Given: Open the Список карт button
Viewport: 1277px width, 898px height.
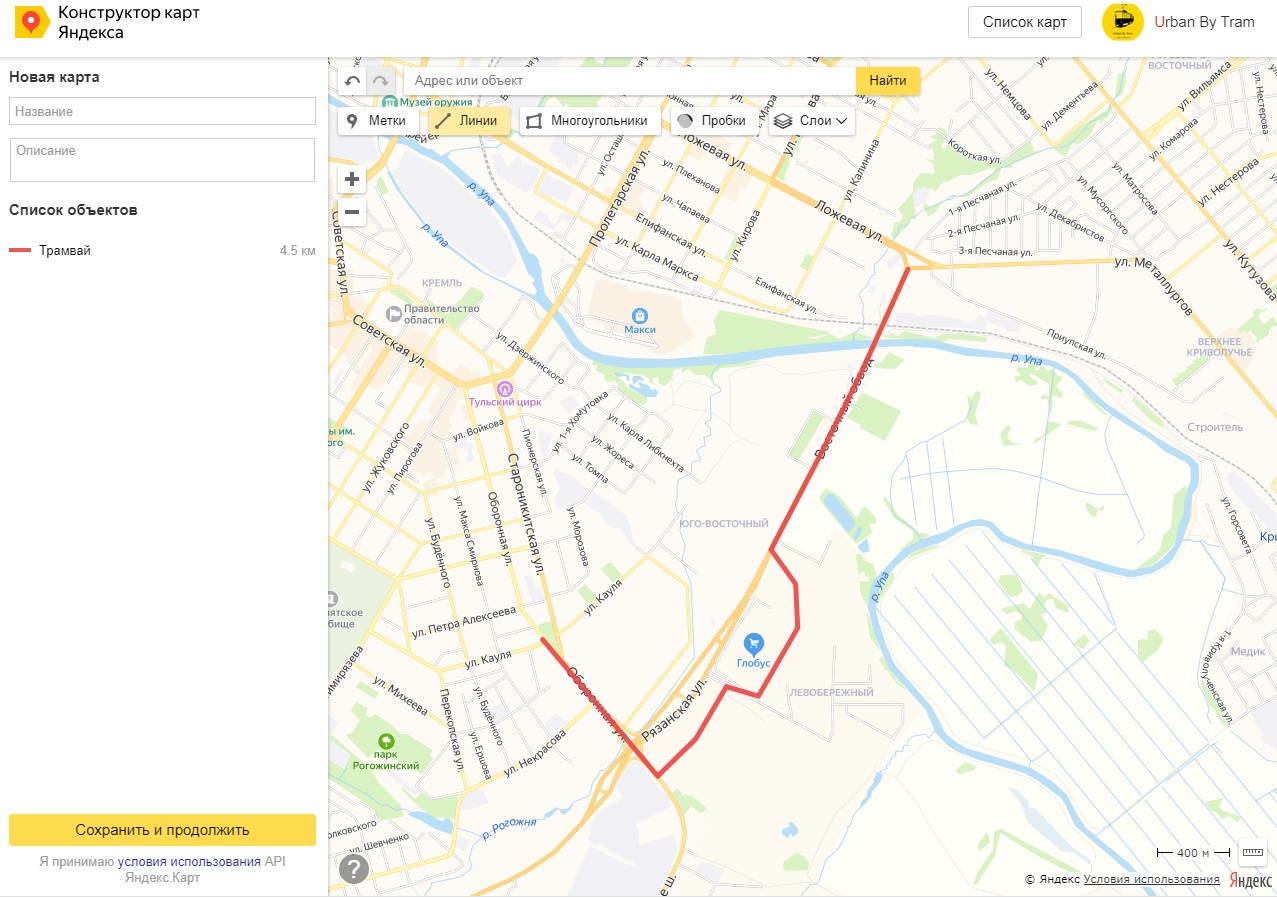Looking at the screenshot, I should 1025,22.
